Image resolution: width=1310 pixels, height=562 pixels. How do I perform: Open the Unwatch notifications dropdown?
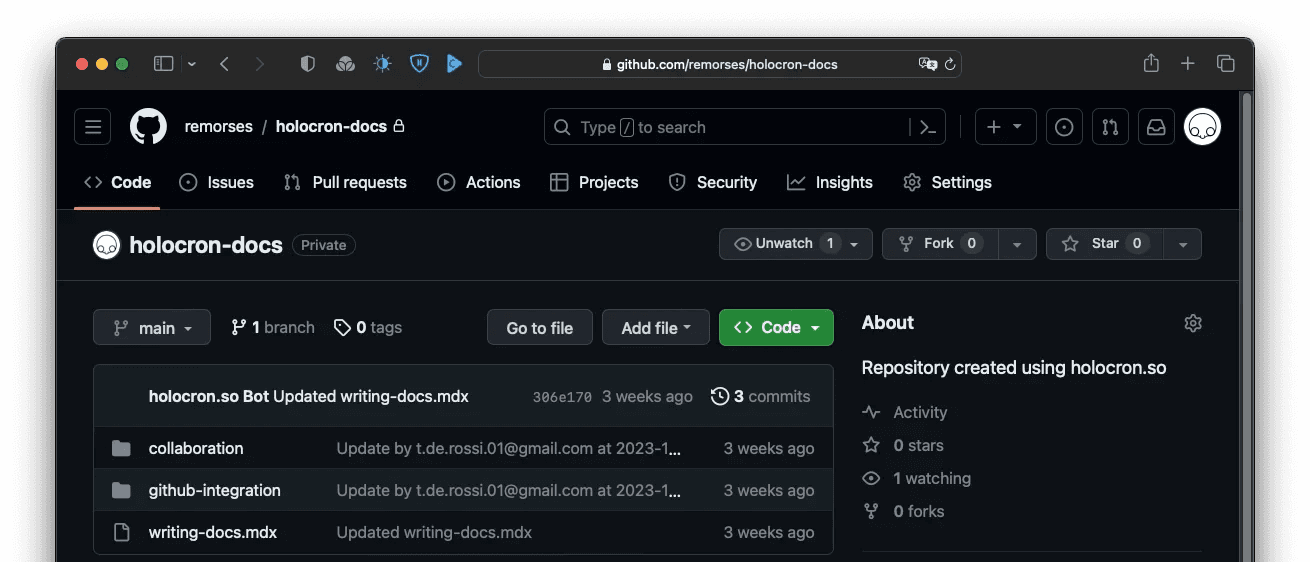point(796,244)
